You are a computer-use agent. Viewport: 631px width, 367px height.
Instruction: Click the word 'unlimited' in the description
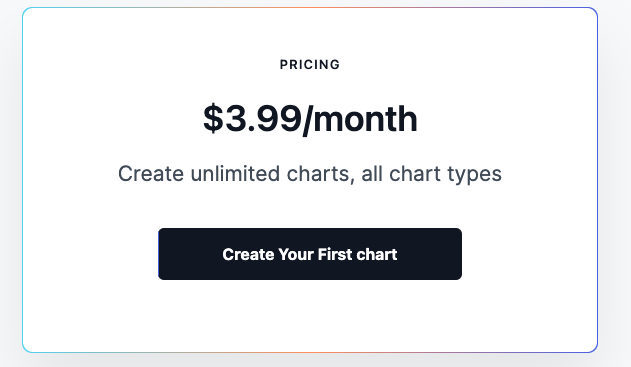pyautogui.click(x=235, y=174)
